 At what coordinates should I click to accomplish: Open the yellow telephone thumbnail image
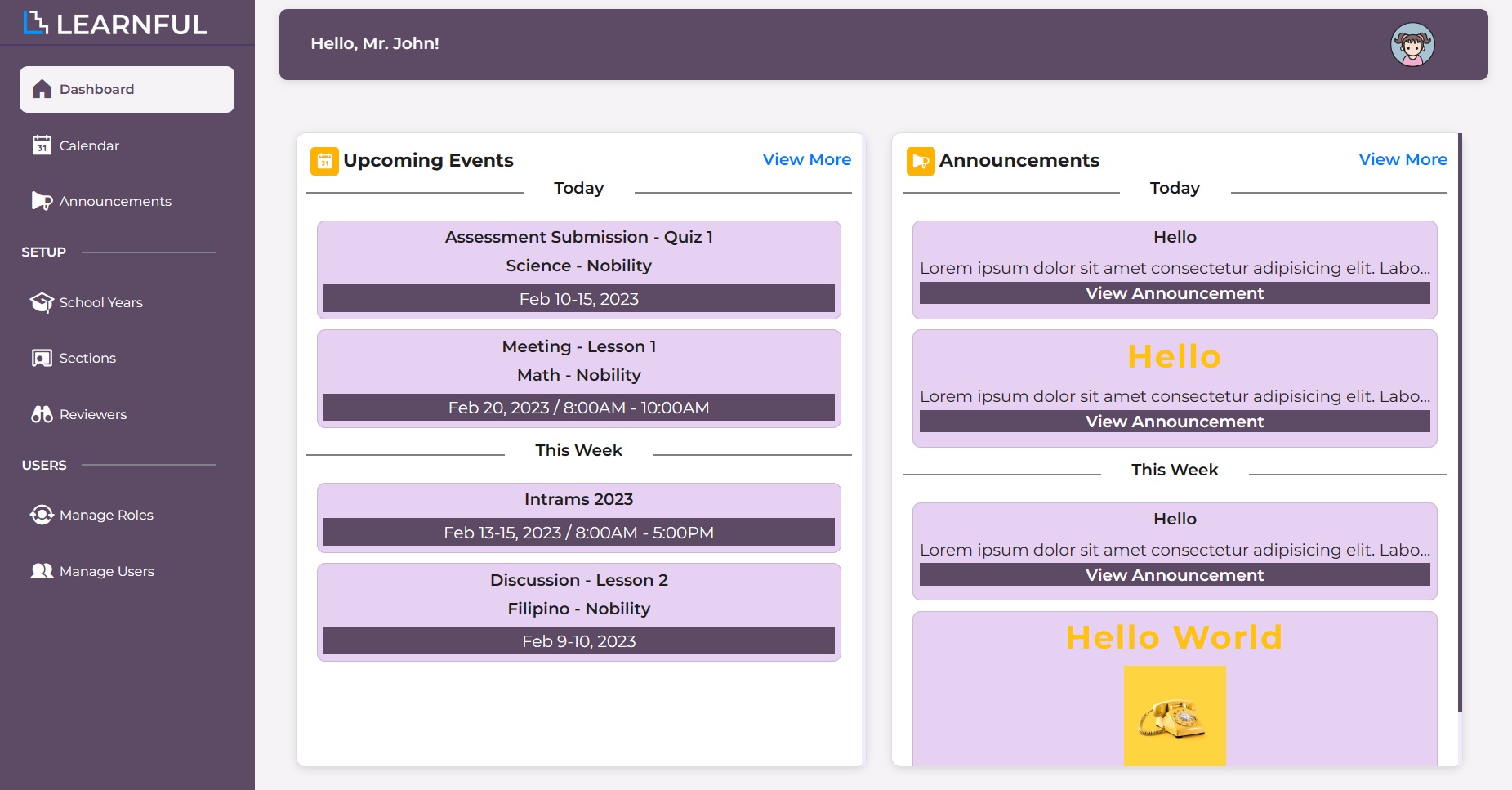coord(1175,716)
